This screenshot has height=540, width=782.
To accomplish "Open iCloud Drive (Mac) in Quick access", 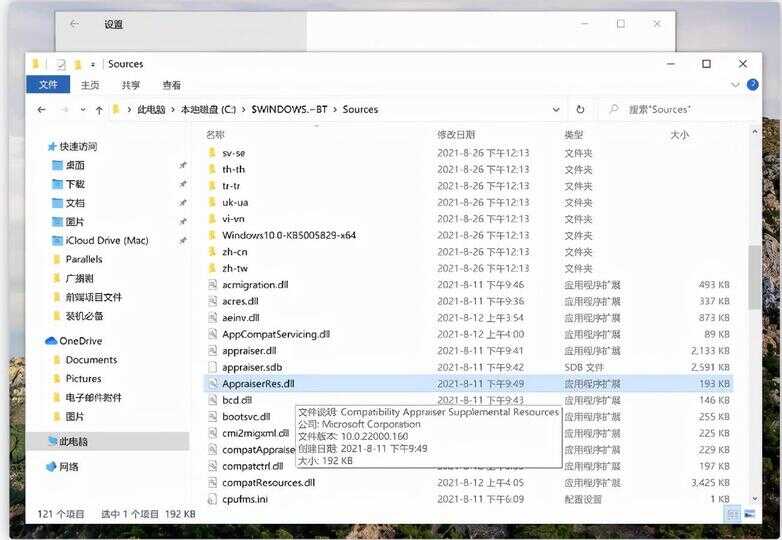I will [x=106, y=240].
